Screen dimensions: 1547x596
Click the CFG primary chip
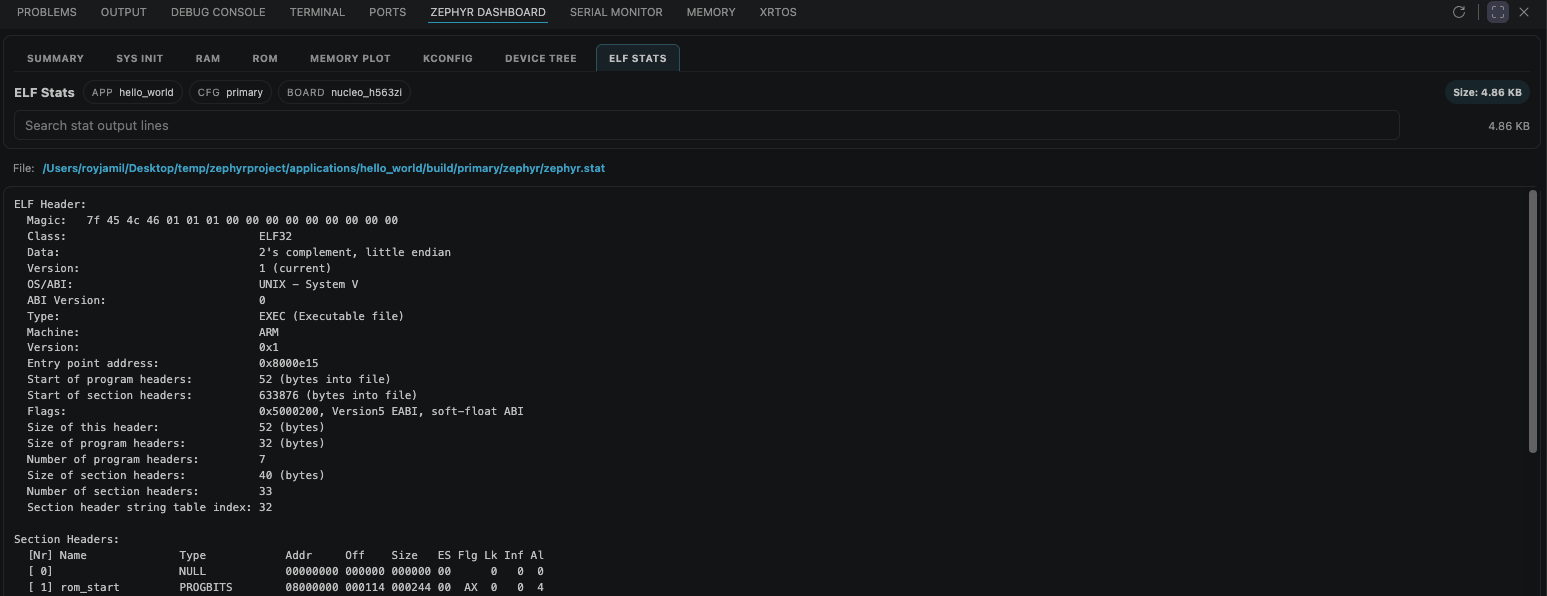(230, 92)
